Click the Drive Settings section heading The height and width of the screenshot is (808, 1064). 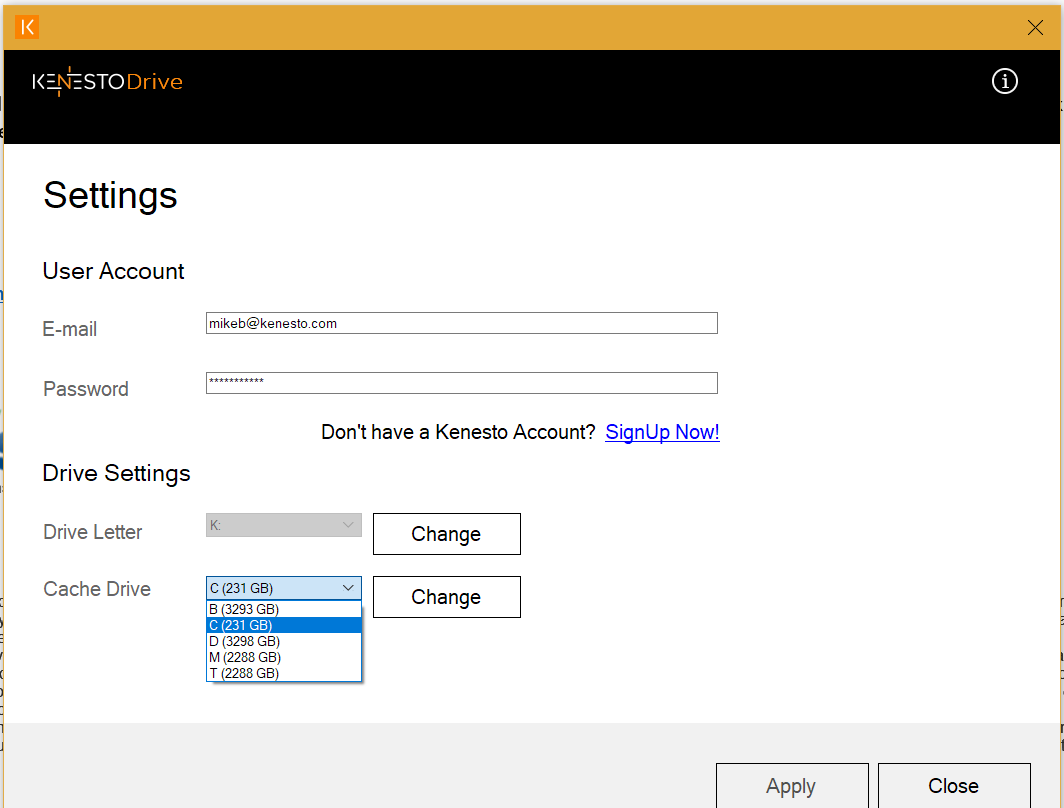click(x=116, y=474)
